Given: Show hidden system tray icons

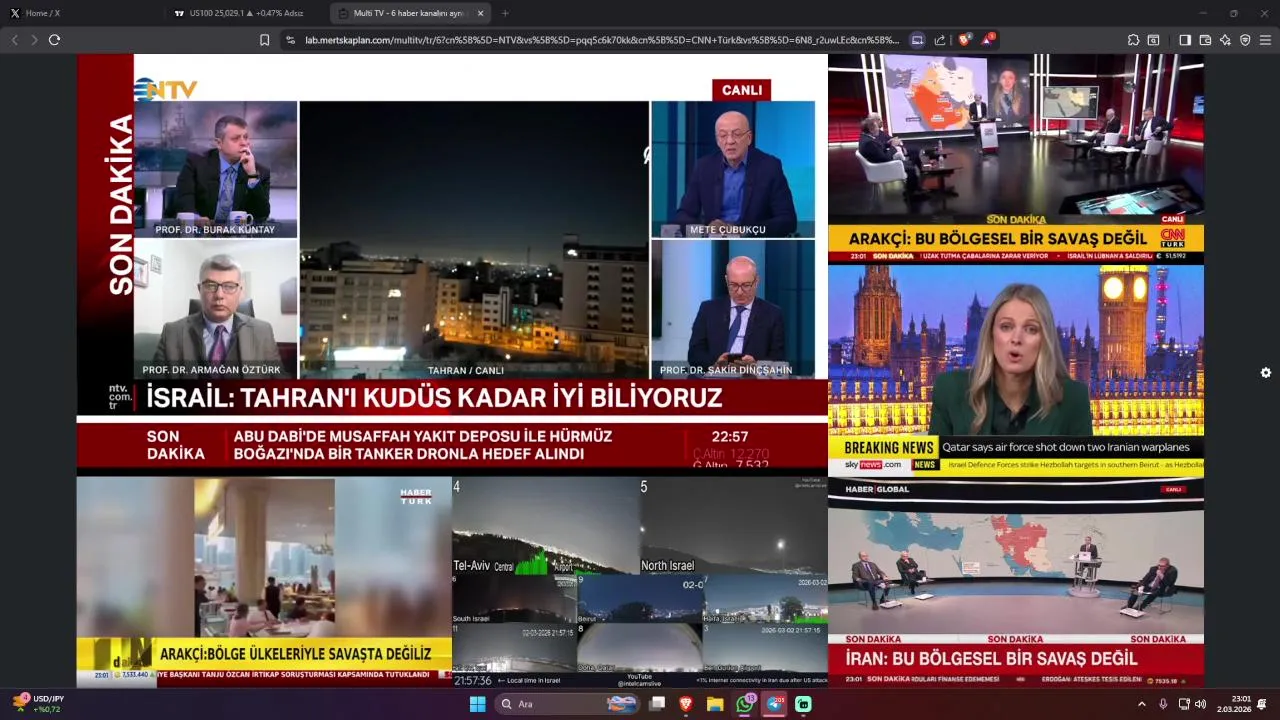Looking at the screenshot, I should pyautogui.click(x=1142, y=704).
